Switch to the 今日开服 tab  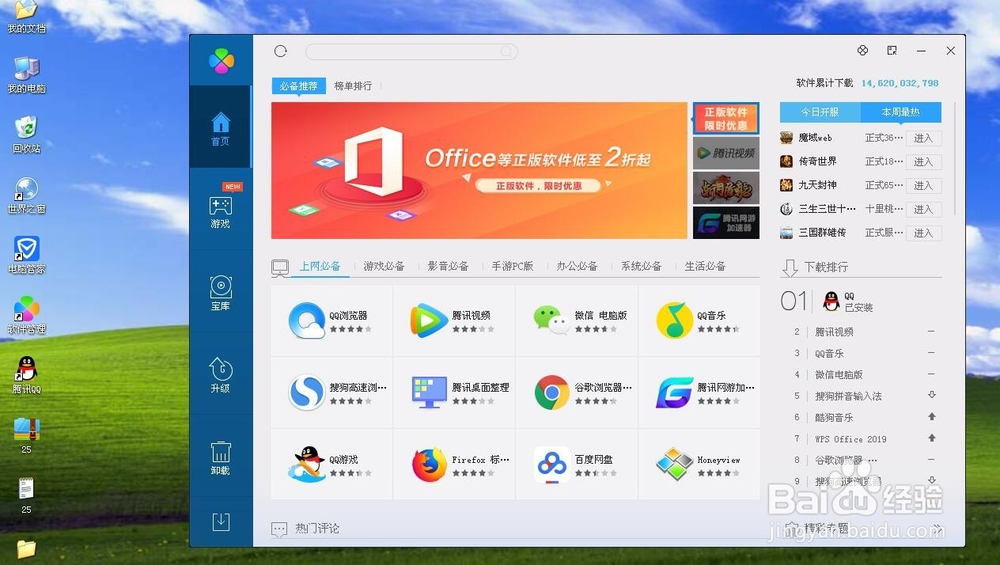point(820,112)
